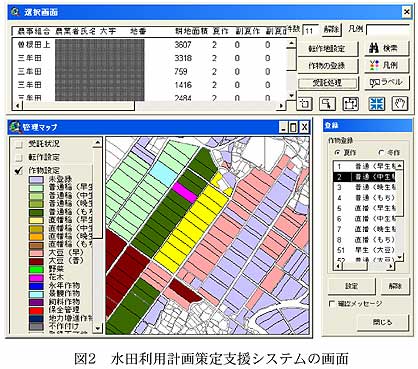Maximize the 管理マップ window
Image resolution: width=418 pixels, height=369 pixels.
(293, 127)
